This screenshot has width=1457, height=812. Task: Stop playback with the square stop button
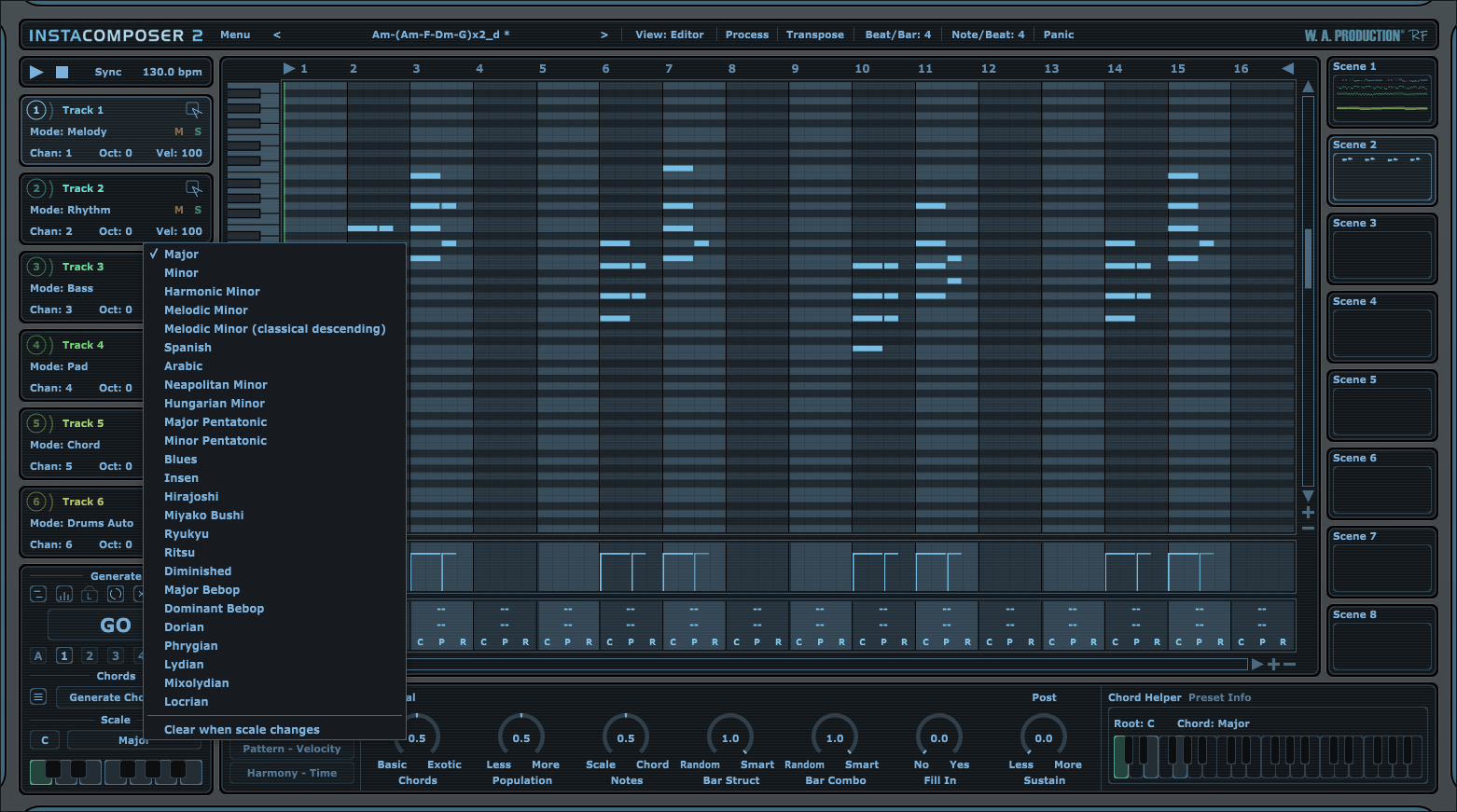(62, 72)
